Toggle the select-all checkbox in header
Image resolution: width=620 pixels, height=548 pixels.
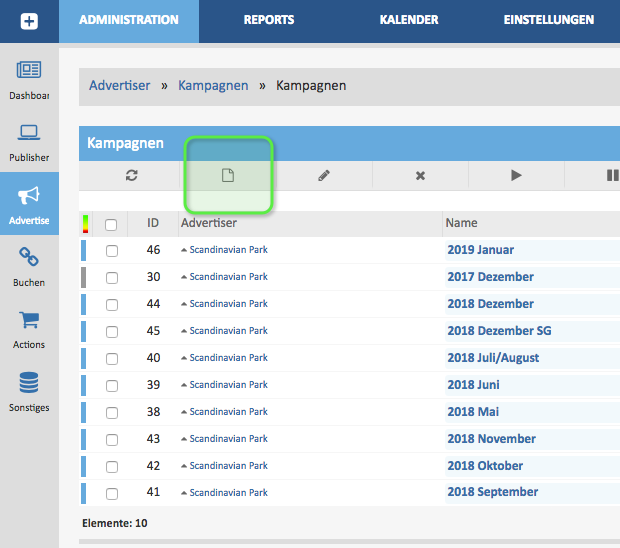click(111, 224)
